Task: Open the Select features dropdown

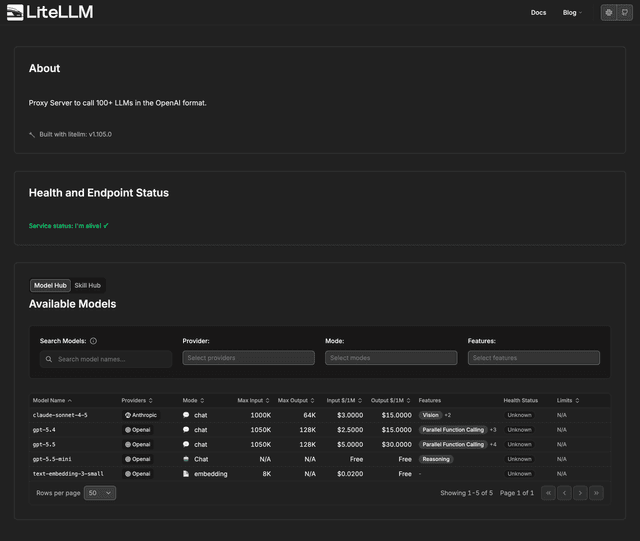Action: [534, 358]
